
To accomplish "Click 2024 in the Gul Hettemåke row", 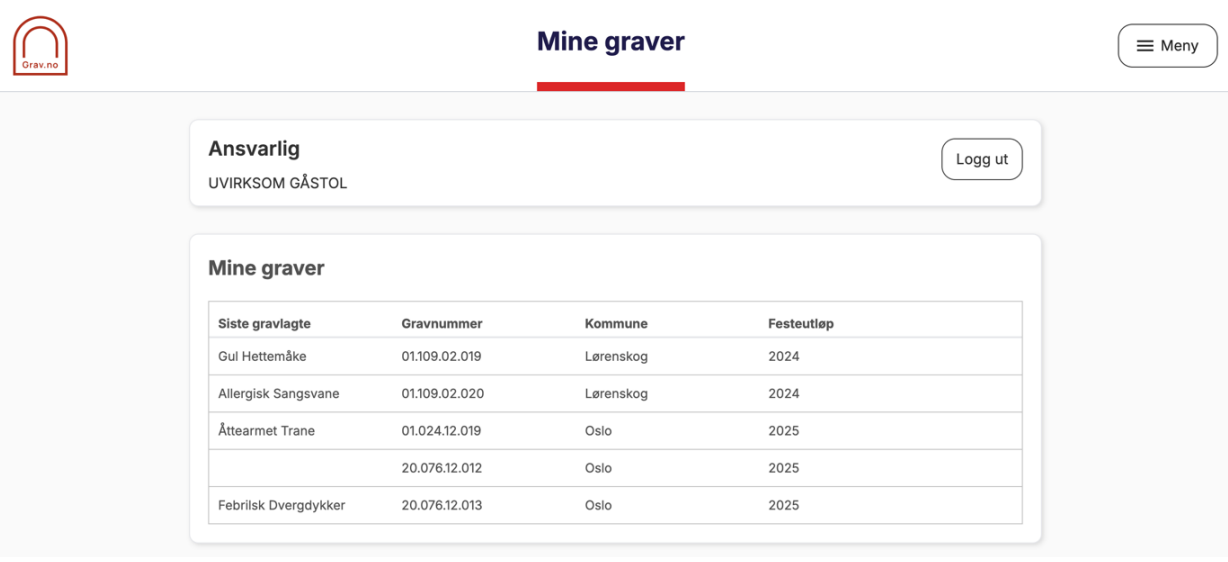I will (784, 357).
